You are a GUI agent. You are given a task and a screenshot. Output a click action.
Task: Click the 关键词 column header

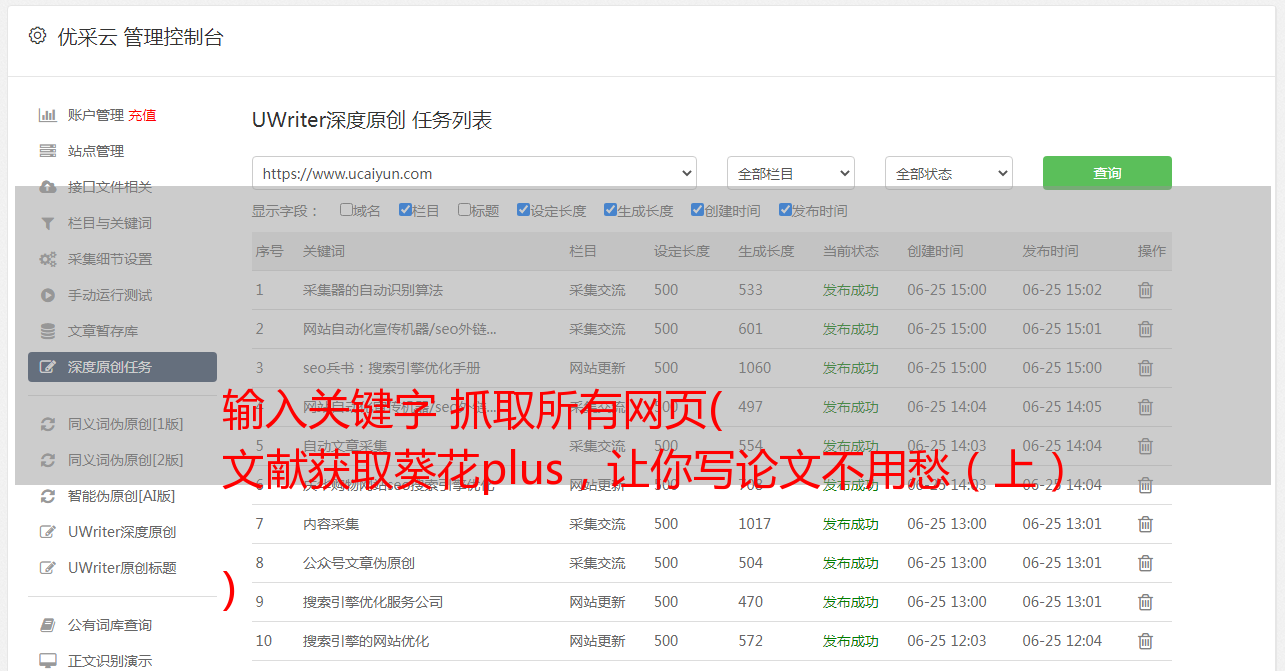(324, 251)
